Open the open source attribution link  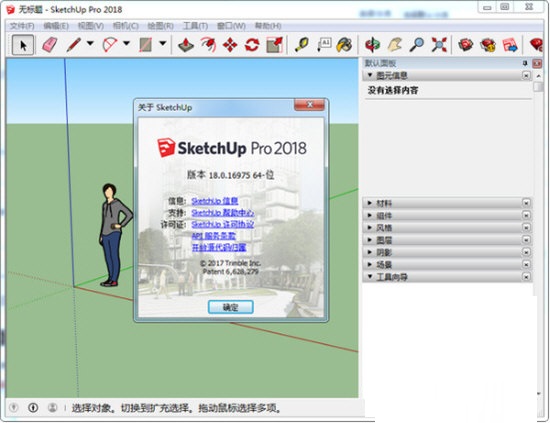(219, 248)
